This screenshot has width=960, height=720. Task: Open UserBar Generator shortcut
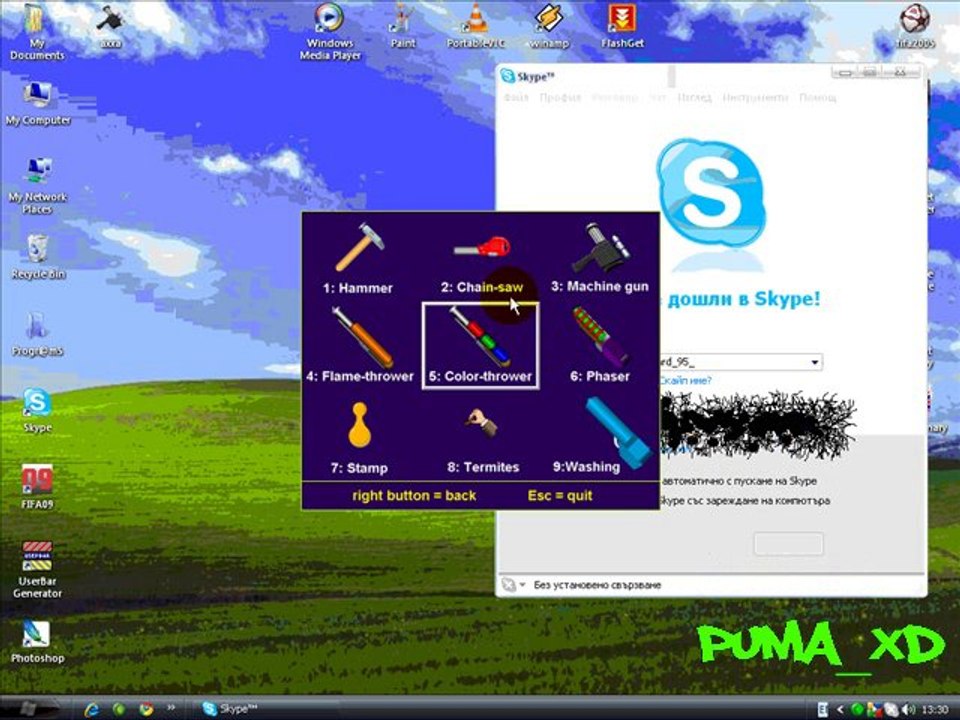click(x=37, y=569)
